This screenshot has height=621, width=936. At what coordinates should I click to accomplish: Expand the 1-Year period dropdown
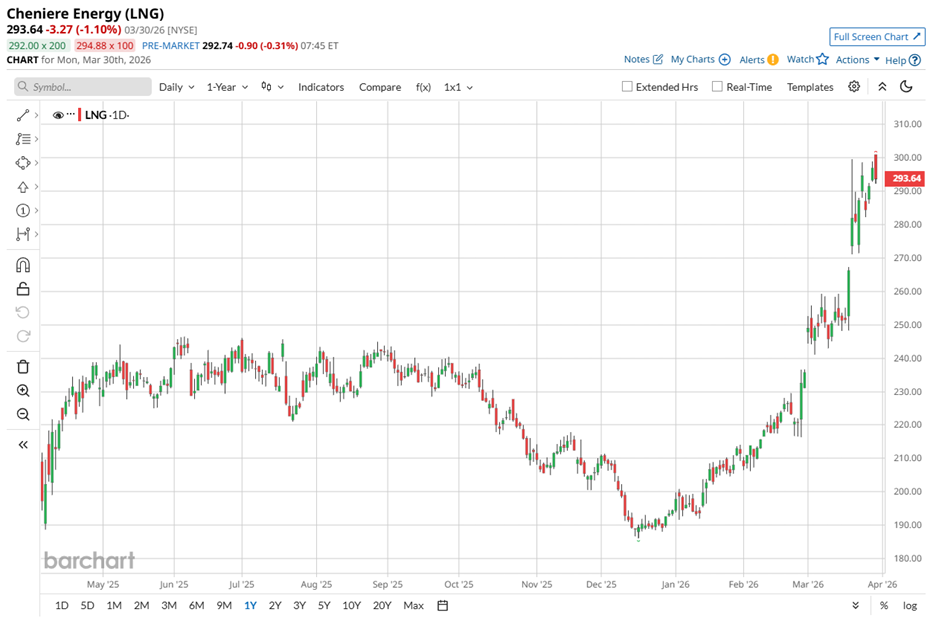(226, 87)
